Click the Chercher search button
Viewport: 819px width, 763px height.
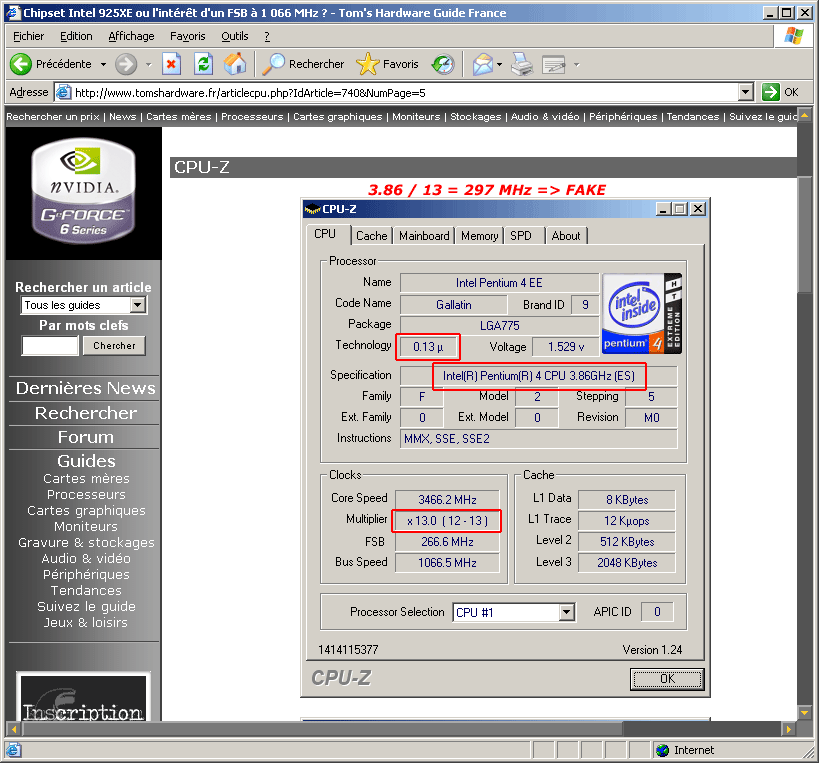pos(114,346)
